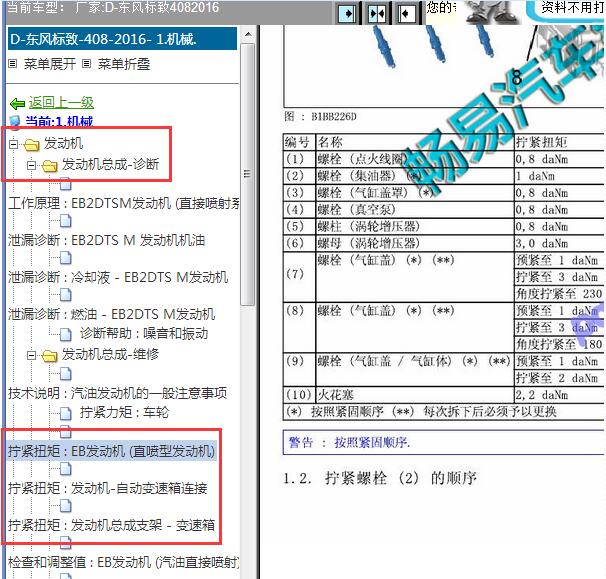Click page icon above 技术说明 entry
The image size is (606, 579).
point(66,373)
